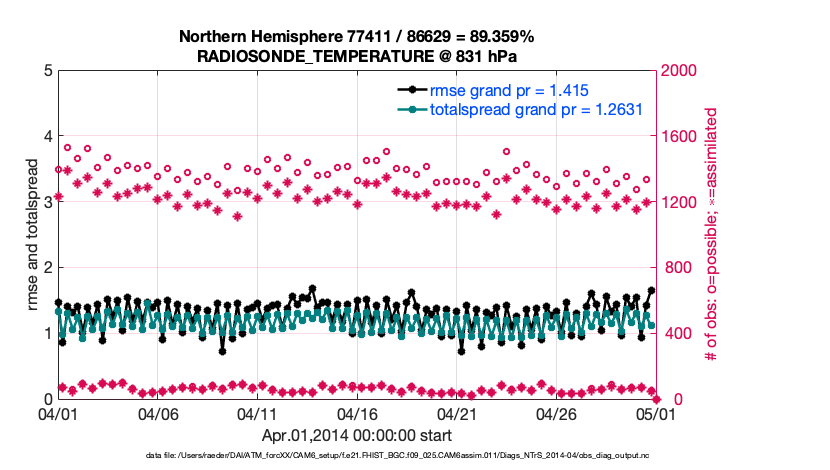This screenshot has width=830, height=470.
Task: Click the teal totalspread legend line marker
Action: 411,110
